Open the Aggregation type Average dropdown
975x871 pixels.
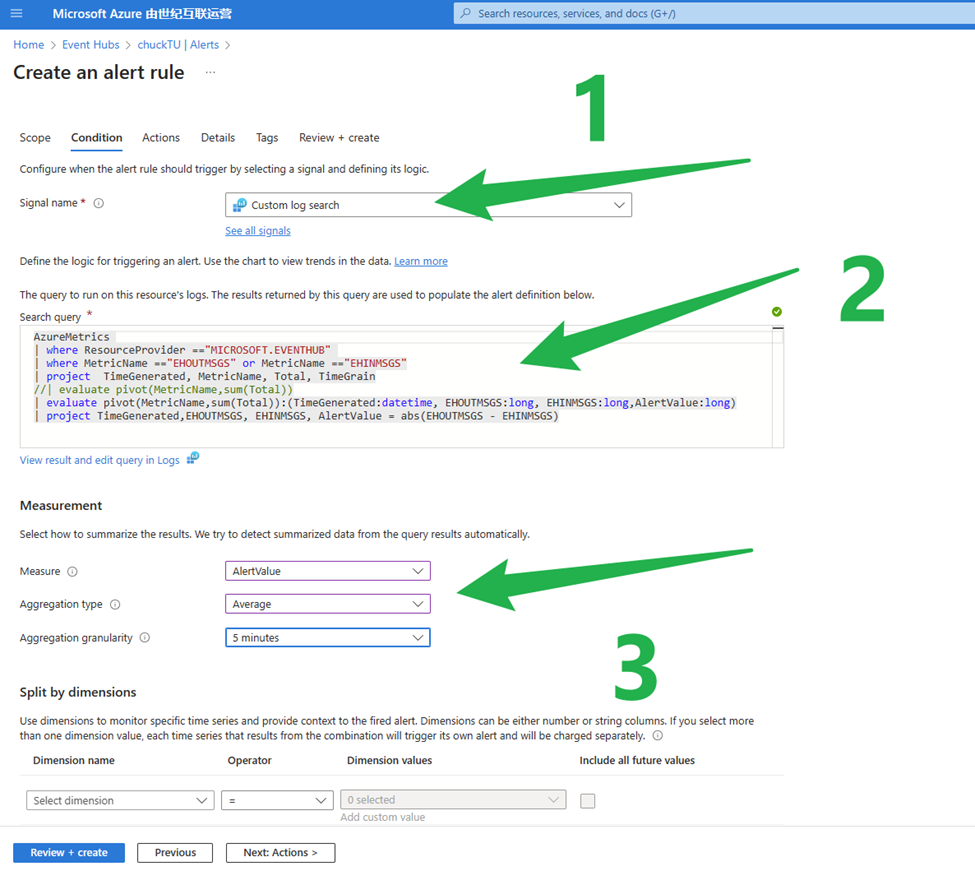(x=327, y=604)
